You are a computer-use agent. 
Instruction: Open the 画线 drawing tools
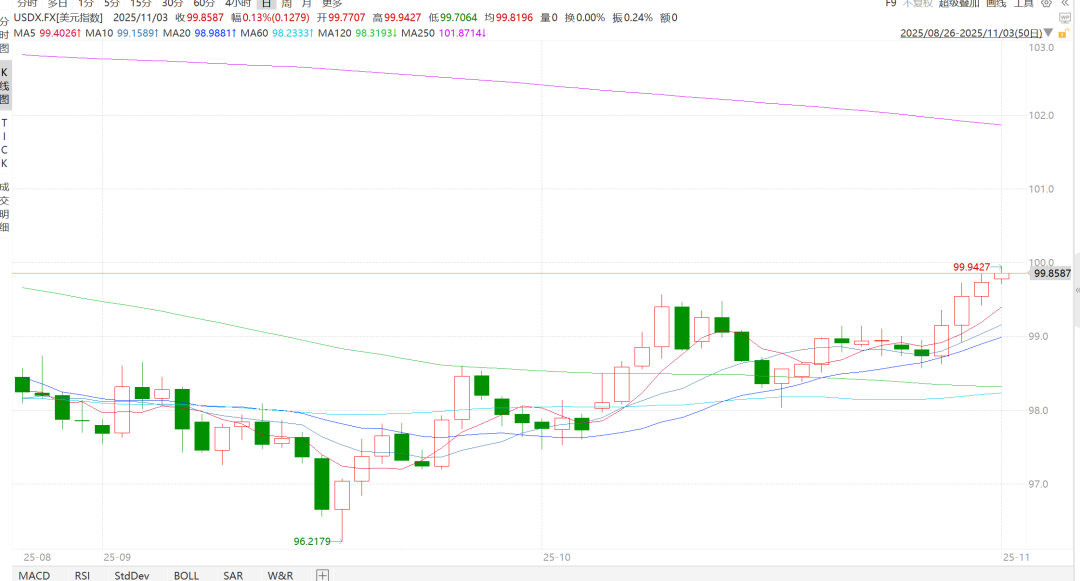(996, 3)
